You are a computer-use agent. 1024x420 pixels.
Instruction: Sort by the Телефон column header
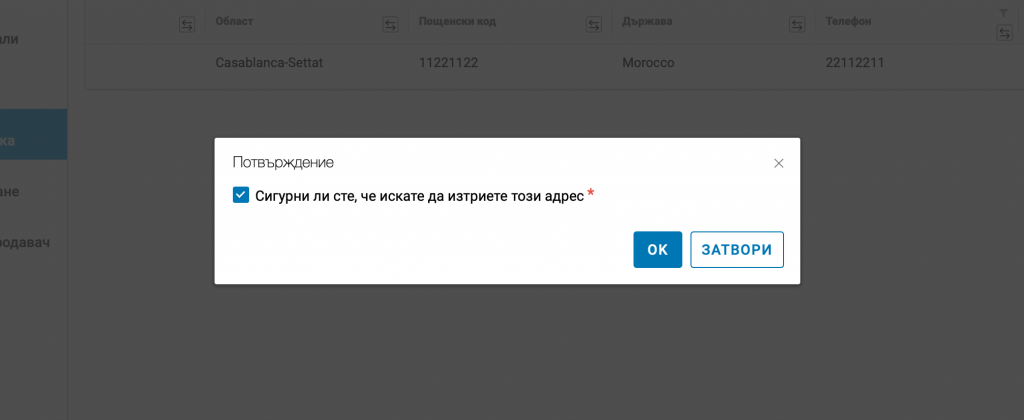850,21
